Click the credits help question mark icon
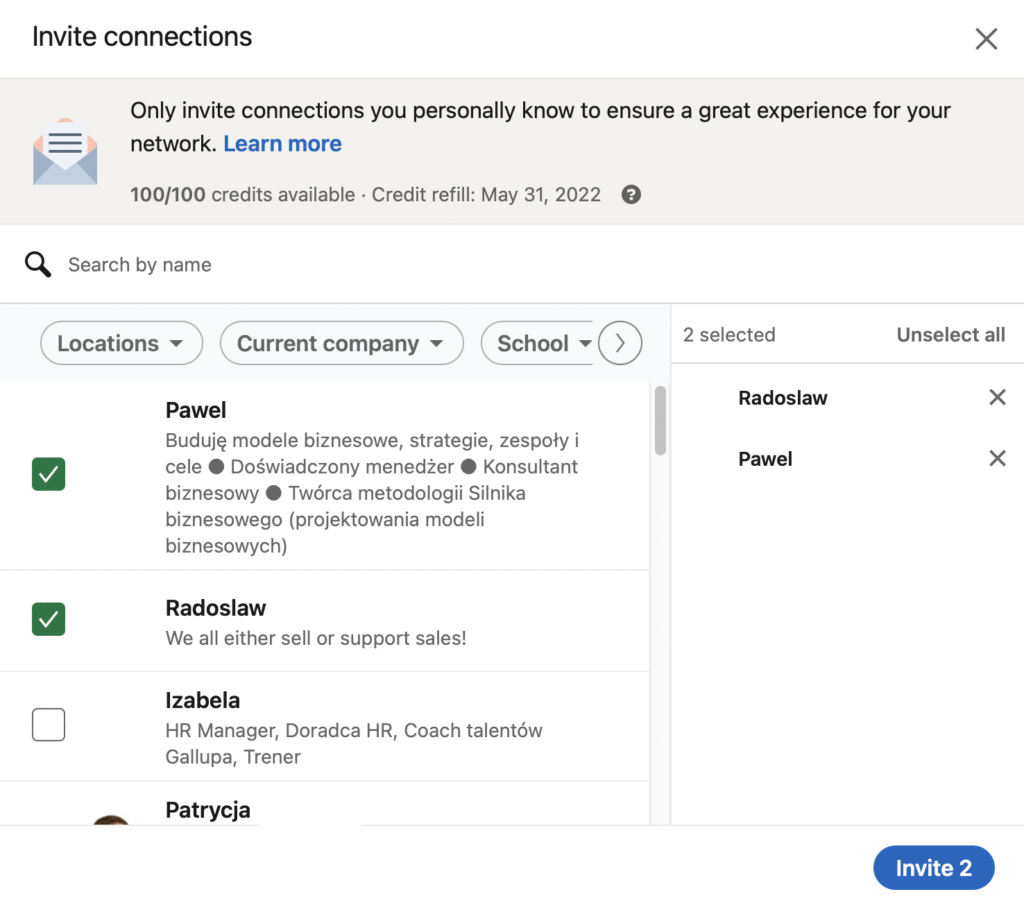Screen dimensions: 1024x901 (631, 194)
